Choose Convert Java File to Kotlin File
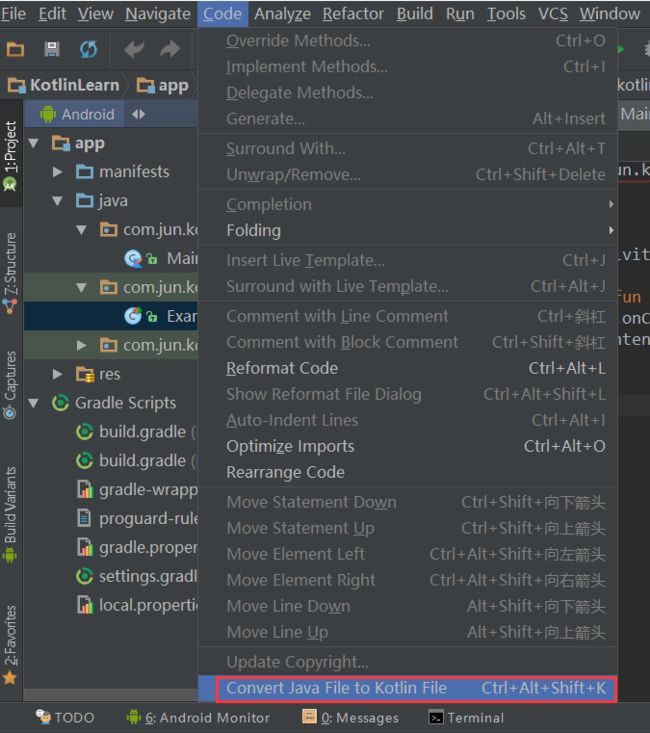This screenshot has height=733, width=650. (408, 688)
